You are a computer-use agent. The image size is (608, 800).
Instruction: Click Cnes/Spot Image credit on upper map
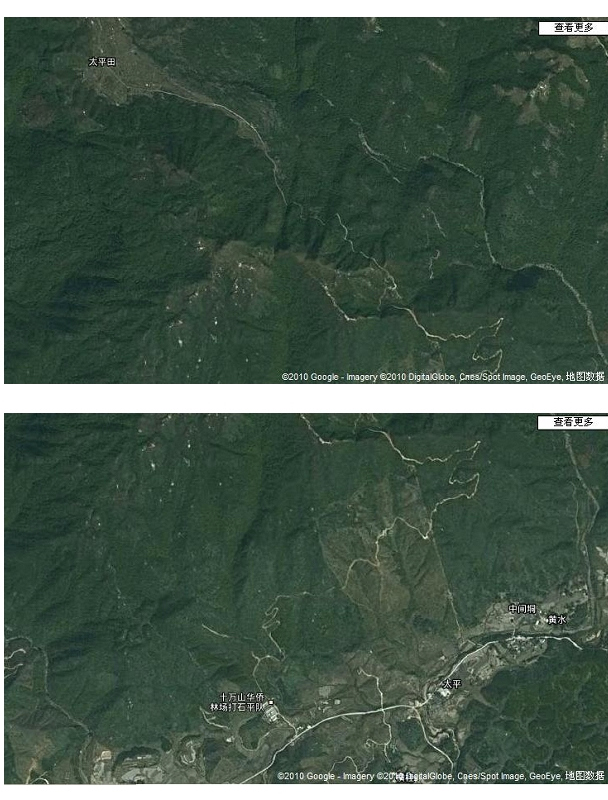point(493,377)
